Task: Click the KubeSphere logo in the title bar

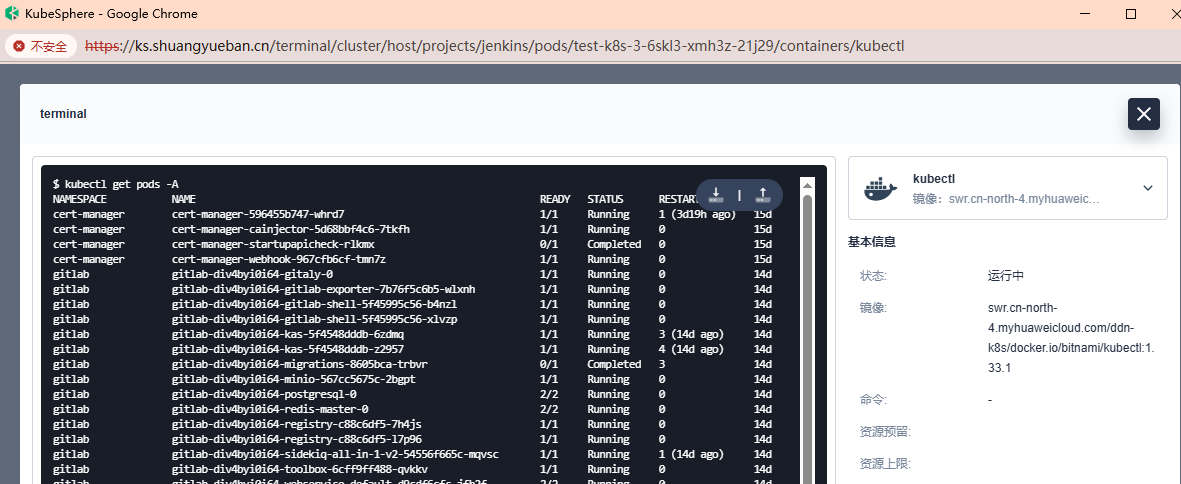Action: (x=12, y=14)
